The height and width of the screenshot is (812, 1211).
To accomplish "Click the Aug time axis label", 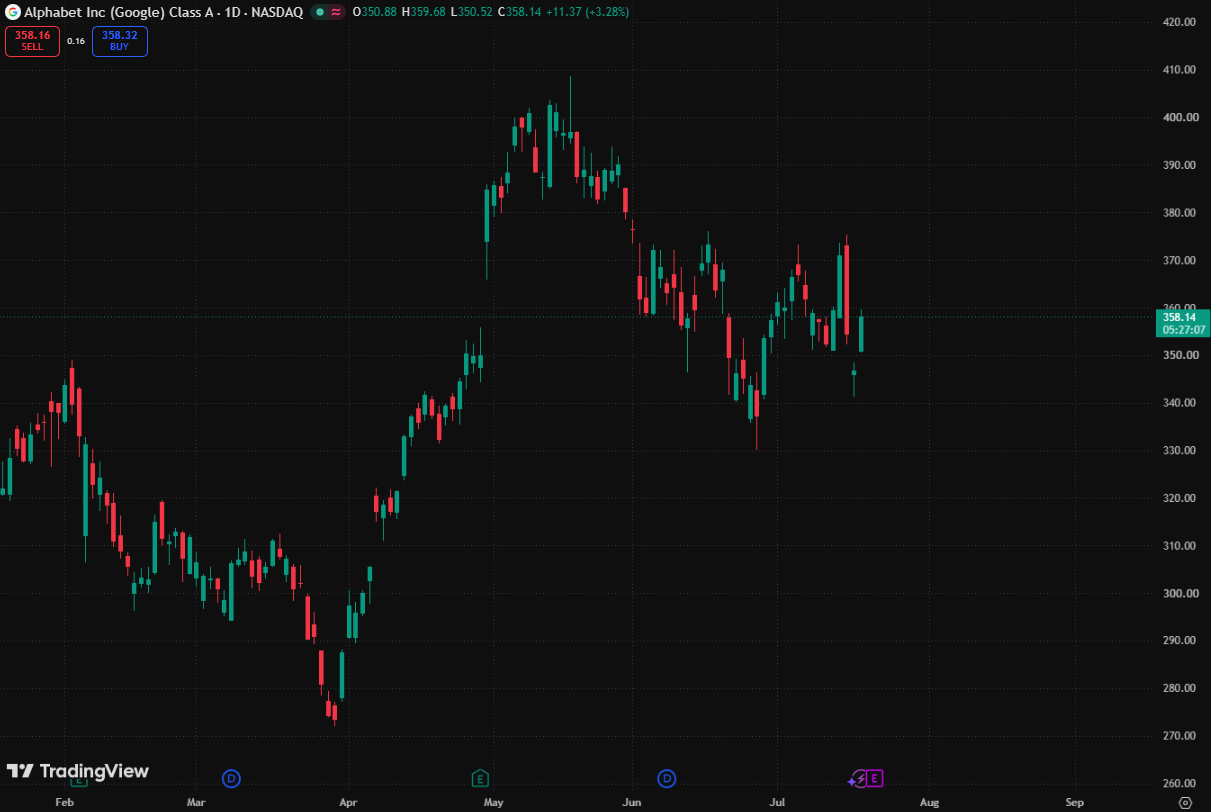I will tap(929, 802).
